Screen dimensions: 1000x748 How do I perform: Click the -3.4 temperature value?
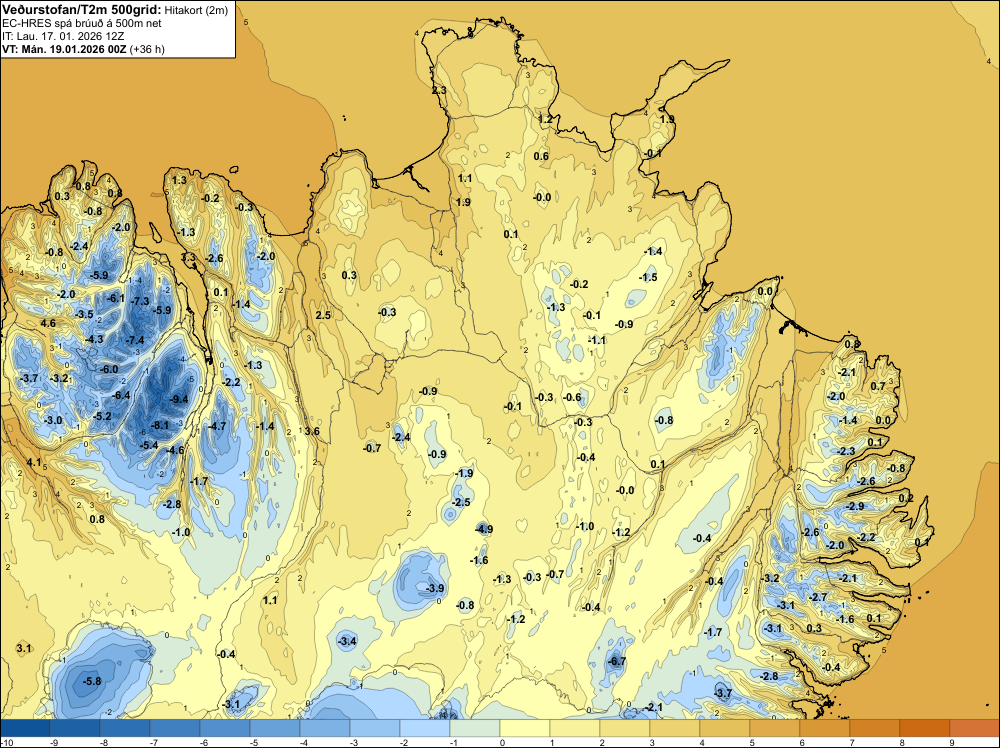tap(348, 641)
